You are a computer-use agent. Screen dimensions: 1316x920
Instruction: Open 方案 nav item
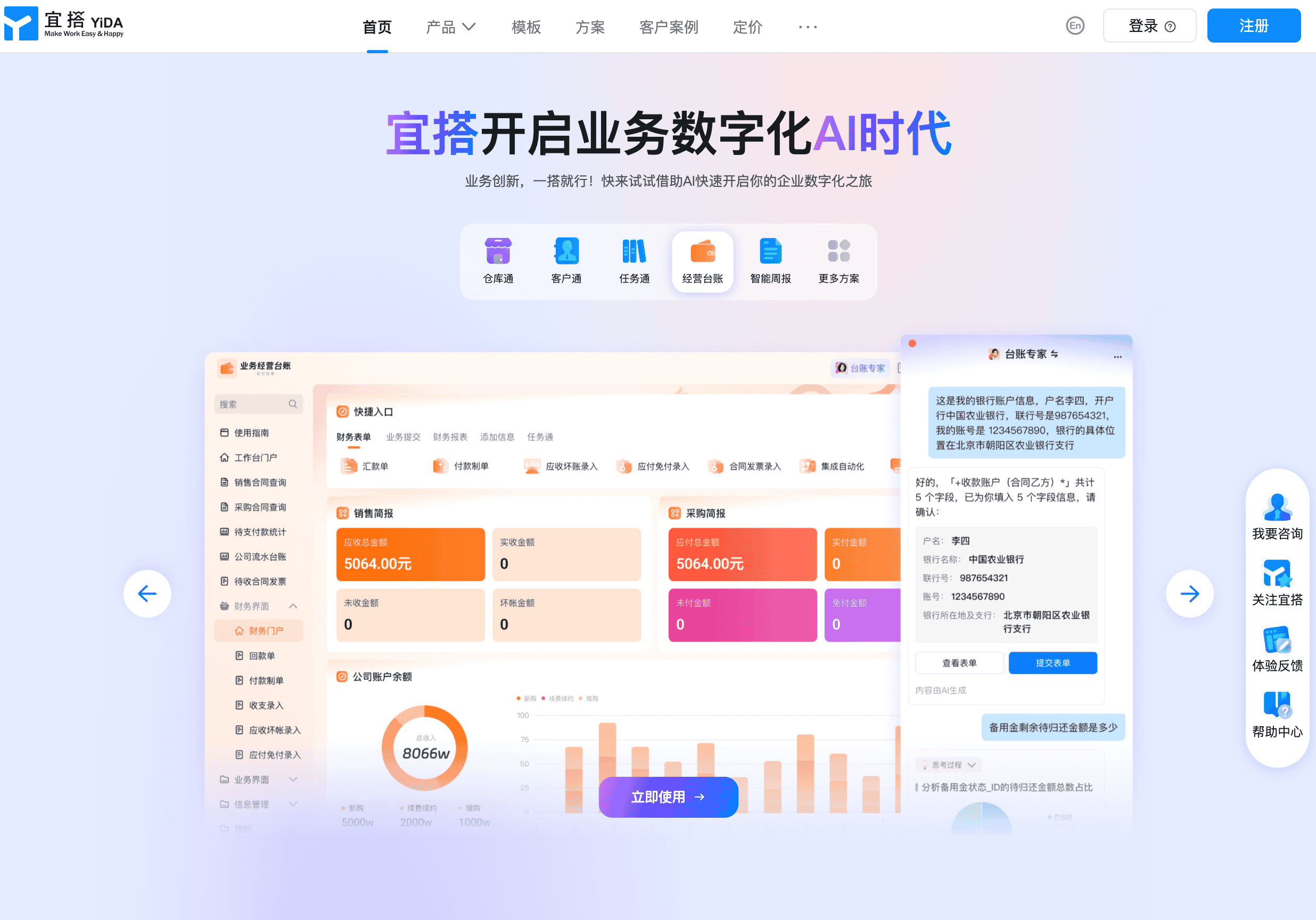590,27
